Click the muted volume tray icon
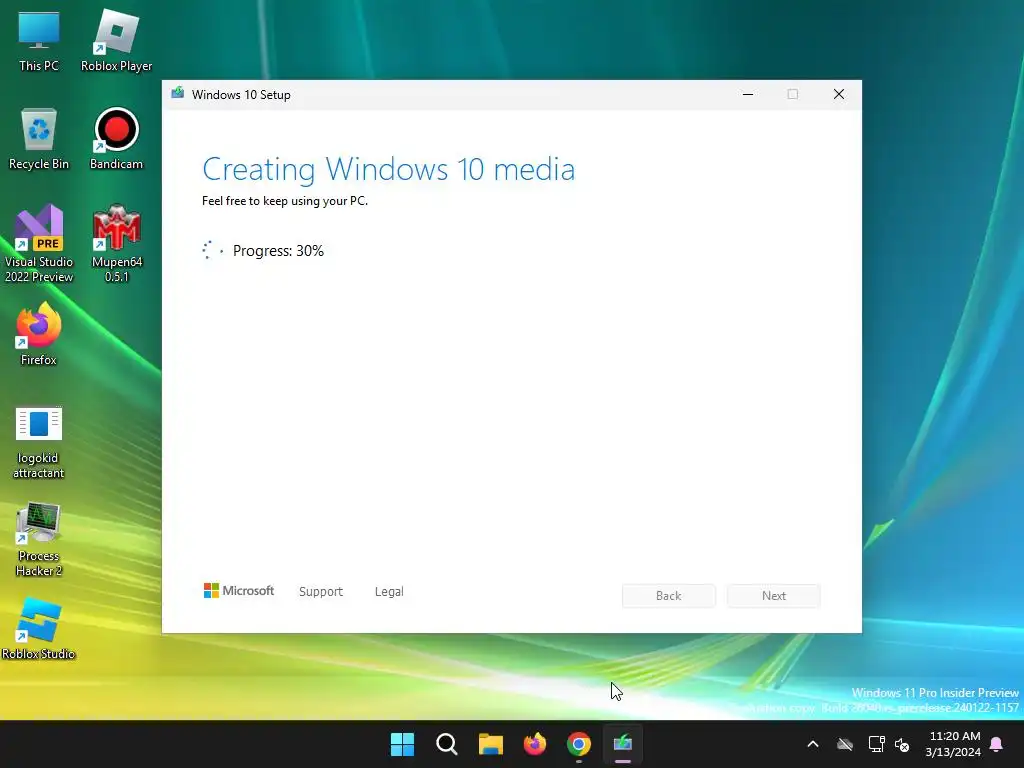1024x768 pixels. pos(903,744)
